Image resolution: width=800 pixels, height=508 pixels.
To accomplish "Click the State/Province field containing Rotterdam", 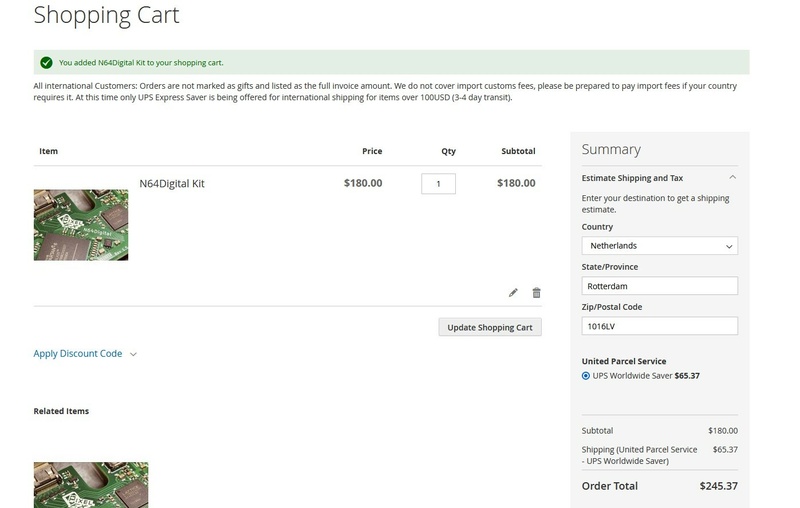I will (x=659, y=286).
